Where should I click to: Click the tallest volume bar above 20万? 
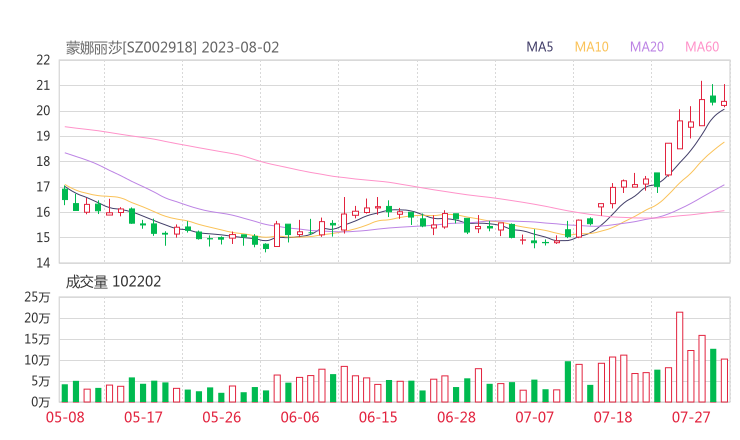pos(680,357)
